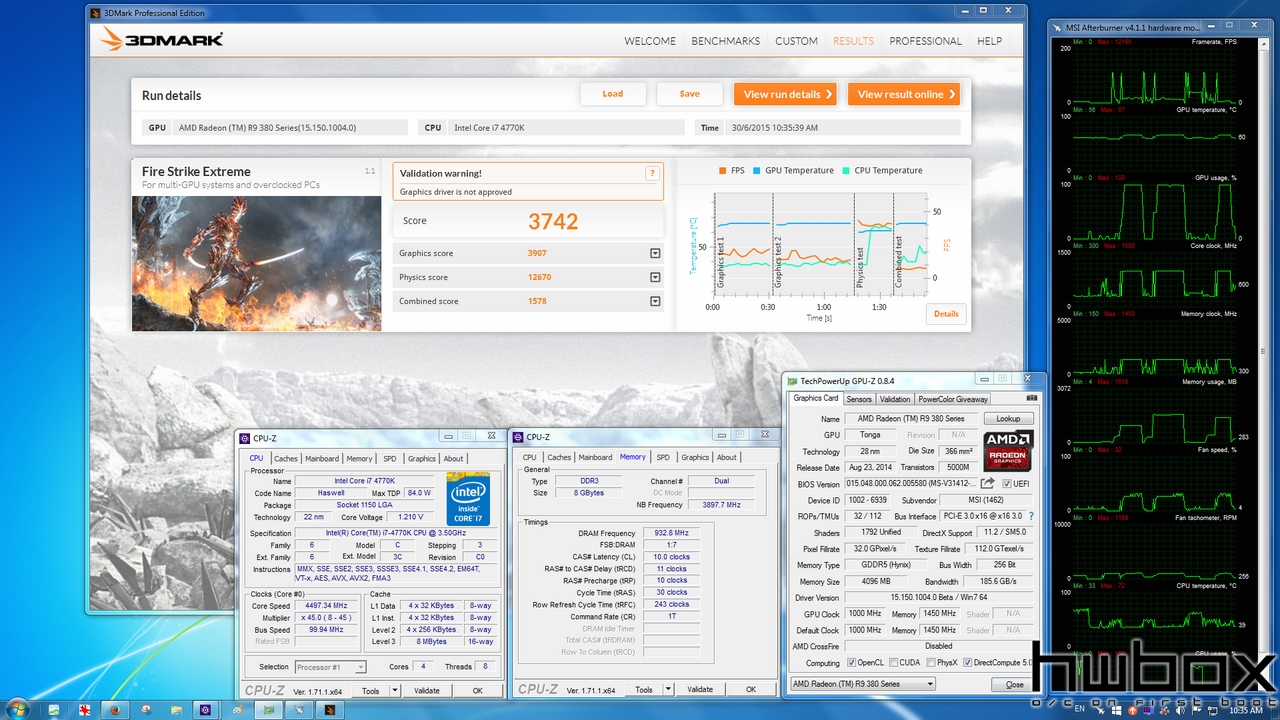Image resolution: width=1280 pixels, height=720 pixels.
Task: Switch to the CUSTOM tab in 3DMark
Action: coord(796,41)
